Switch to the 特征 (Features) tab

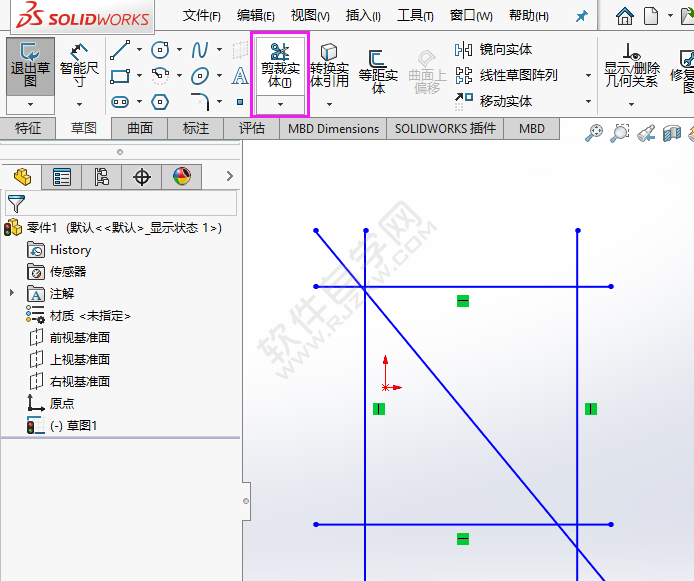pyautogui.click(x=28, y=128)
